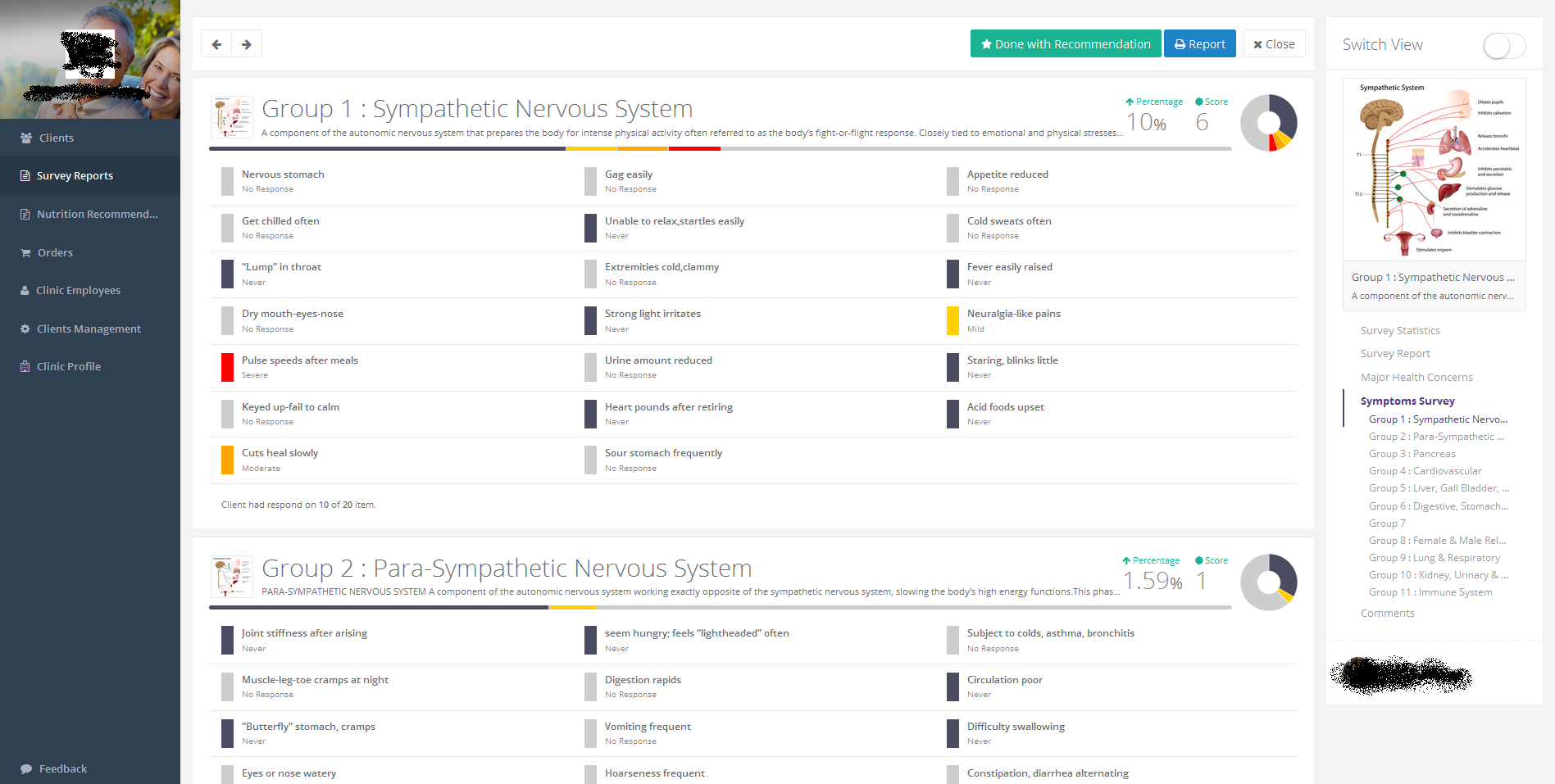Open Clinic Employees in sidebar menu
1555x784 pixels.
[78, 291]
